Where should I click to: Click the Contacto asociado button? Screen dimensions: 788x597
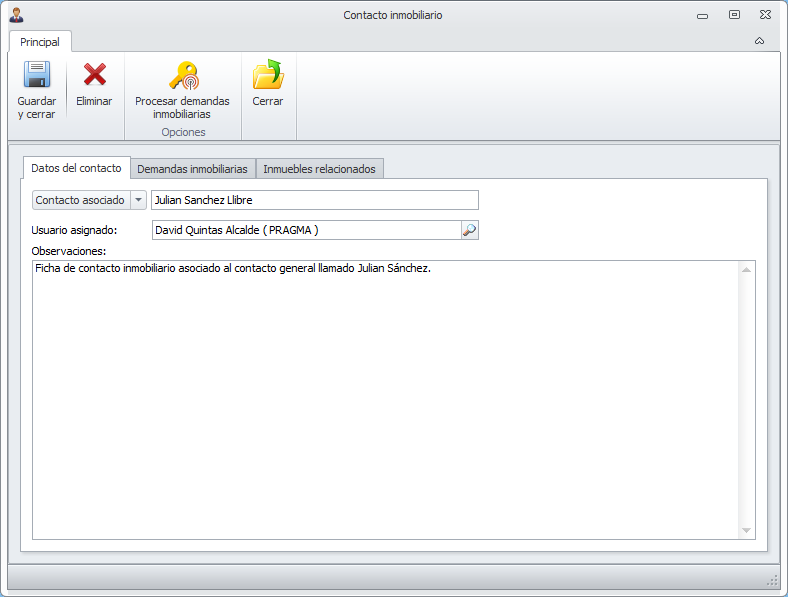(x=80, y=200)
